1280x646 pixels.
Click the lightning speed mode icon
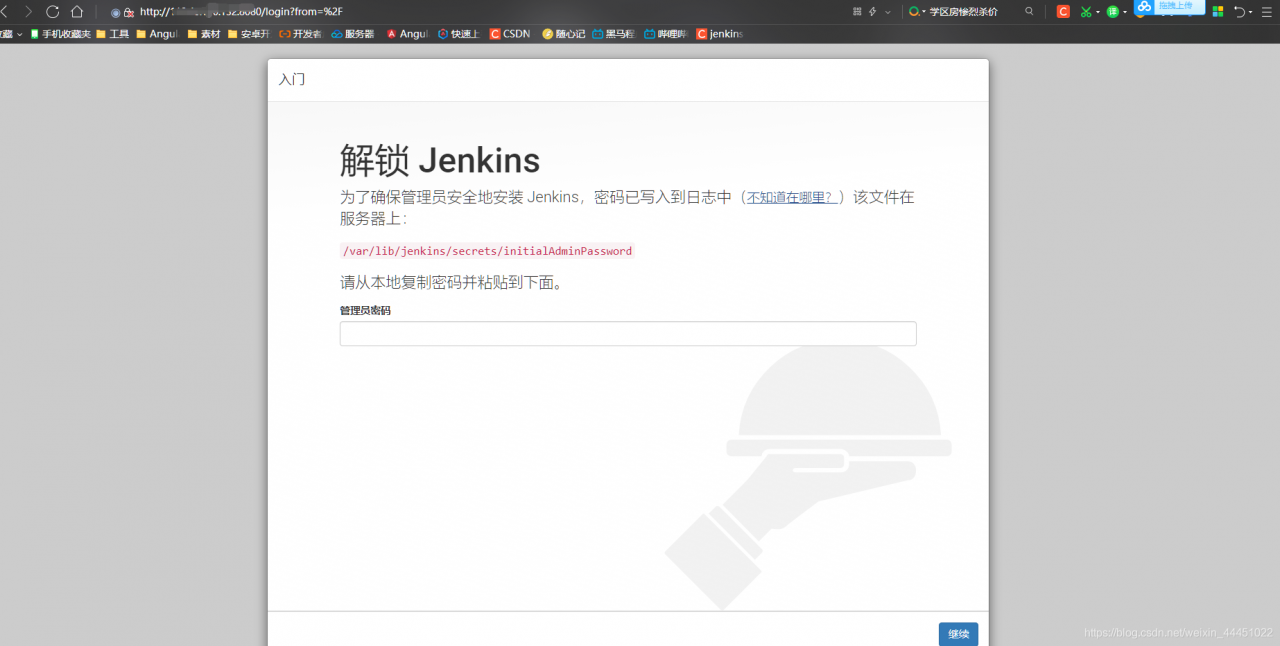coord(873,11)
